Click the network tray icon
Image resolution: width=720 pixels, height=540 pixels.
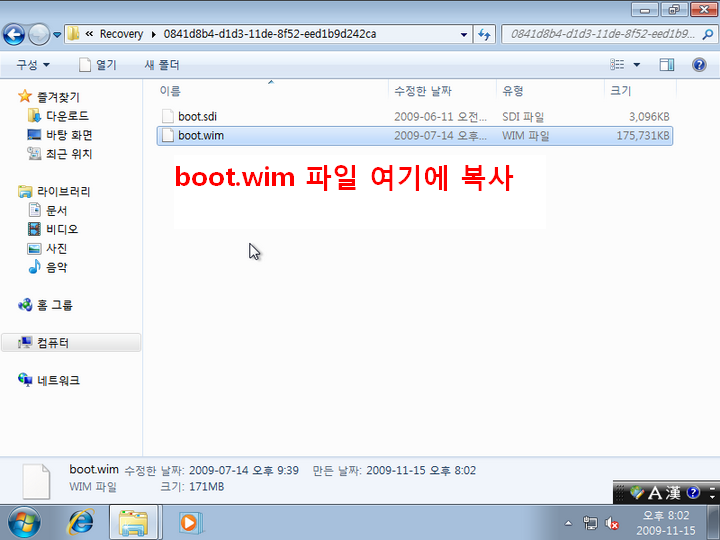[590, 523]
